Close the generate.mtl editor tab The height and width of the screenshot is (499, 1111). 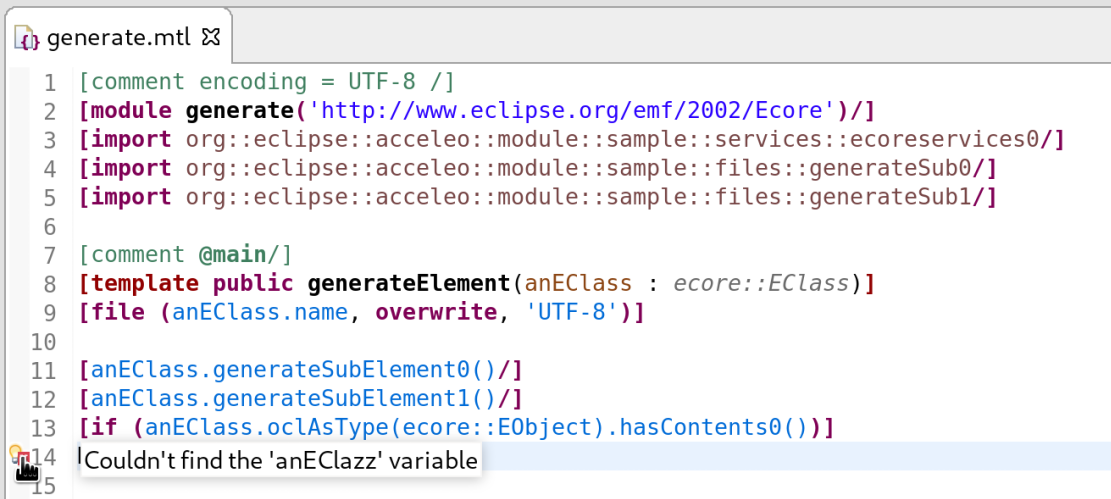(x=211, y=38)
